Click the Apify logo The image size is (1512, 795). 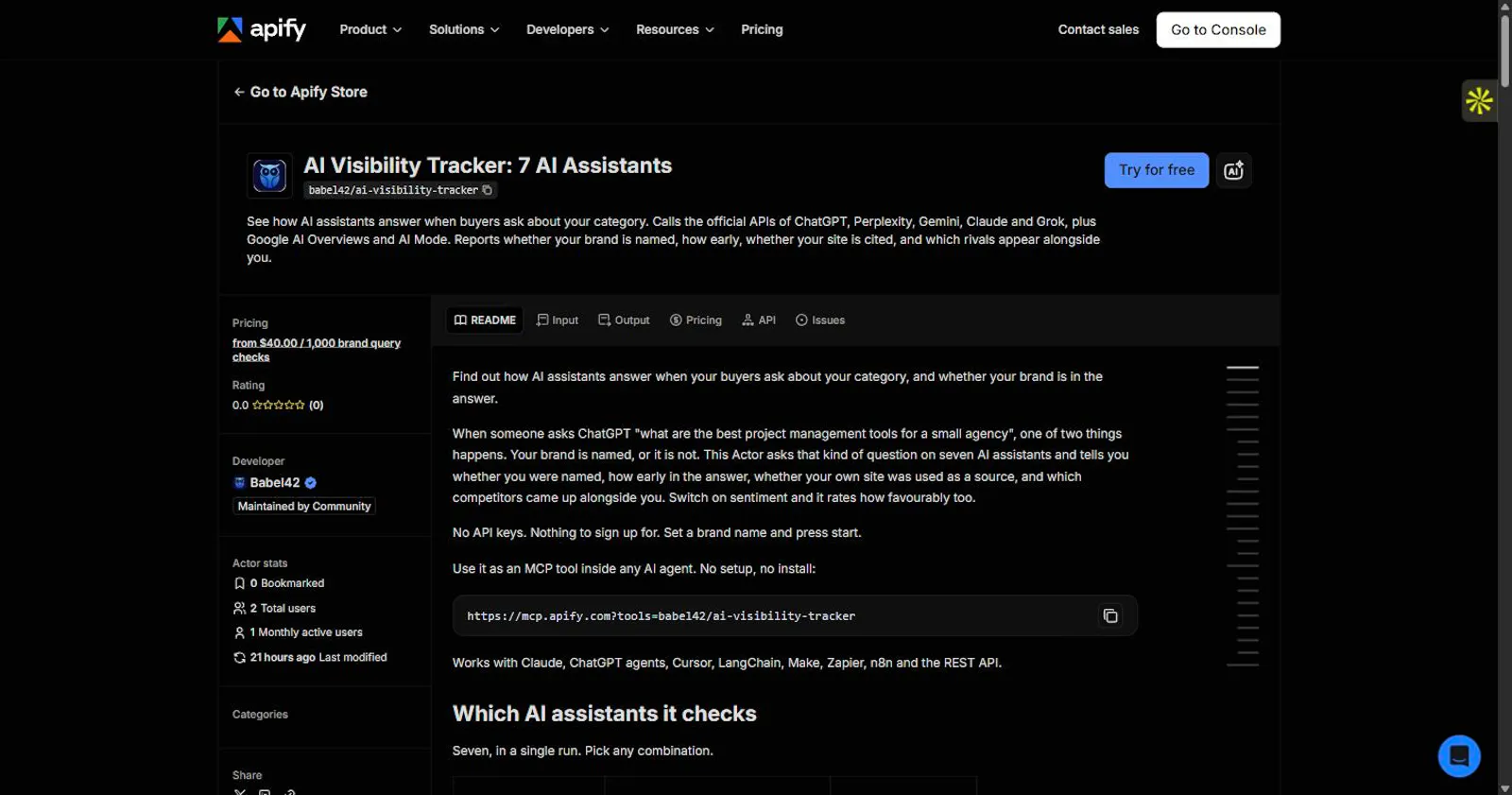(x=262, y=29)
